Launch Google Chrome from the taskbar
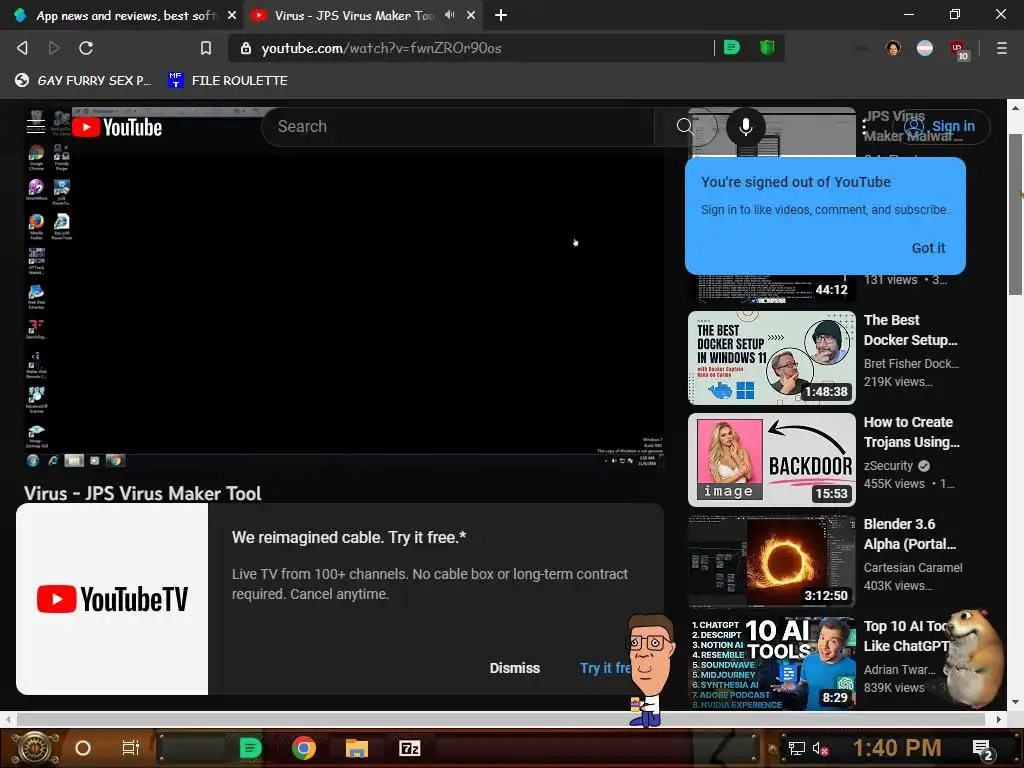This screenshot has height=768, width=1024. tap(304, 748)
